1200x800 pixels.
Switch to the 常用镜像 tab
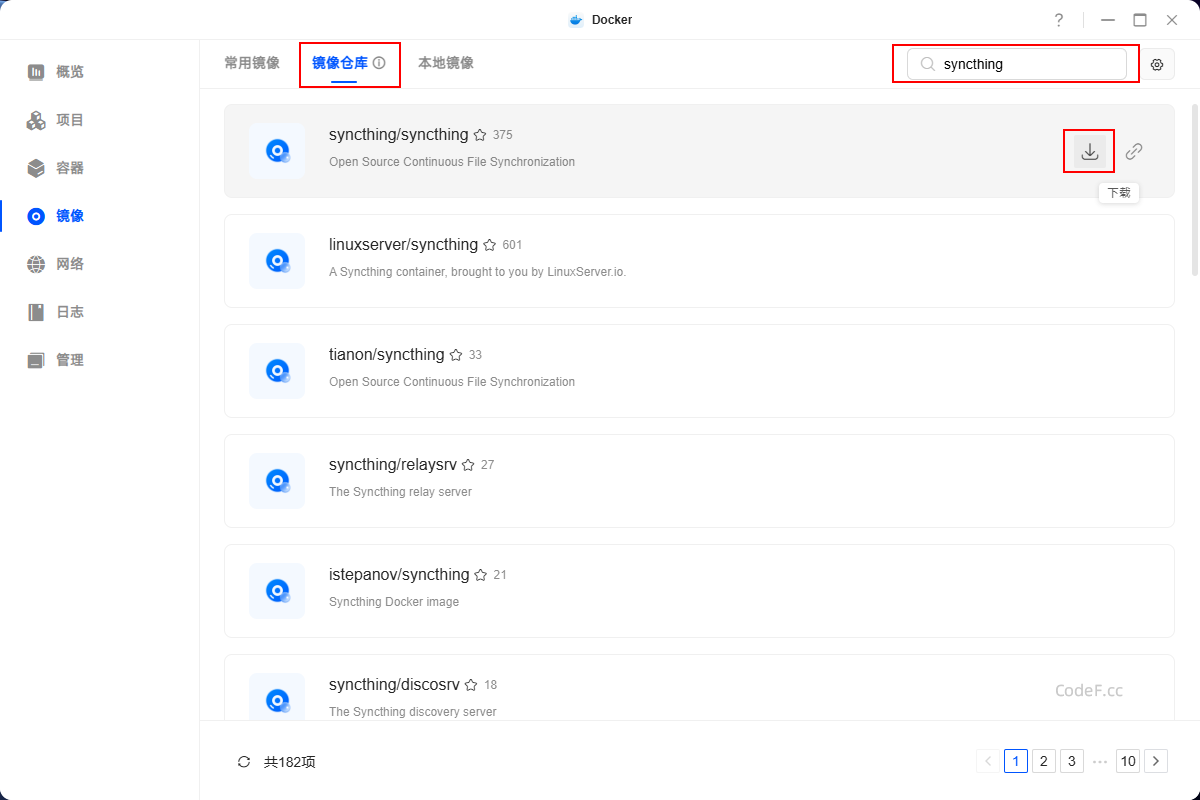tap(252, 63)
